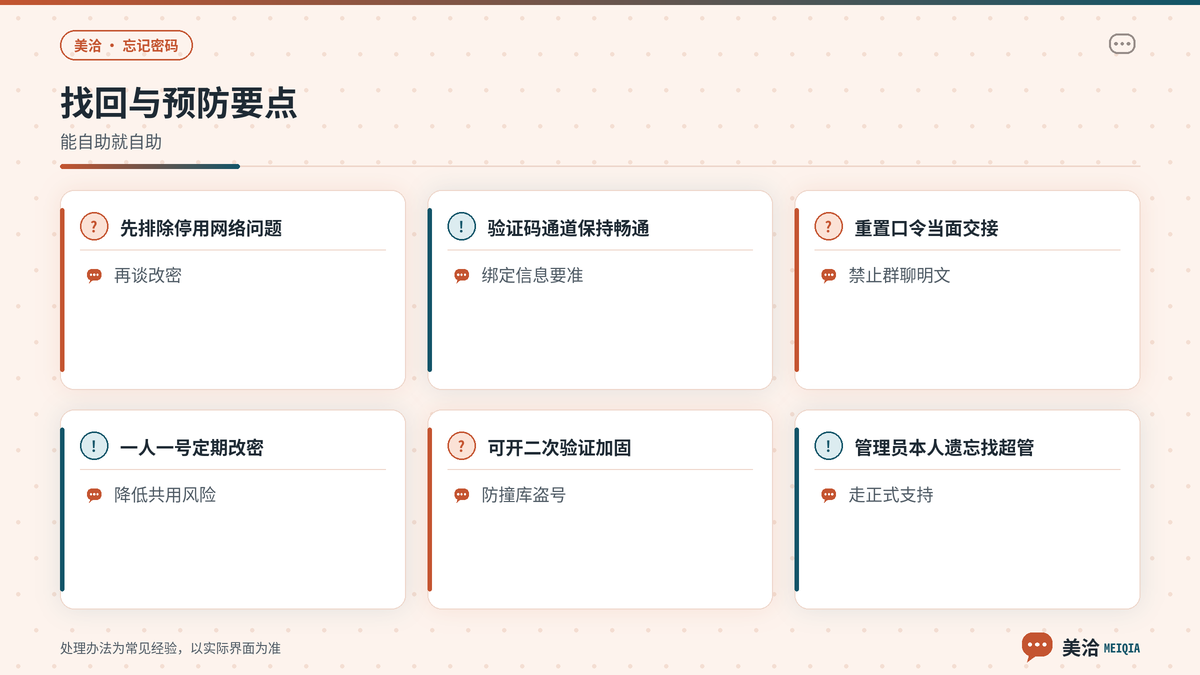Click the speech bubble icon next to 防撞库盗号

(461, 495)
